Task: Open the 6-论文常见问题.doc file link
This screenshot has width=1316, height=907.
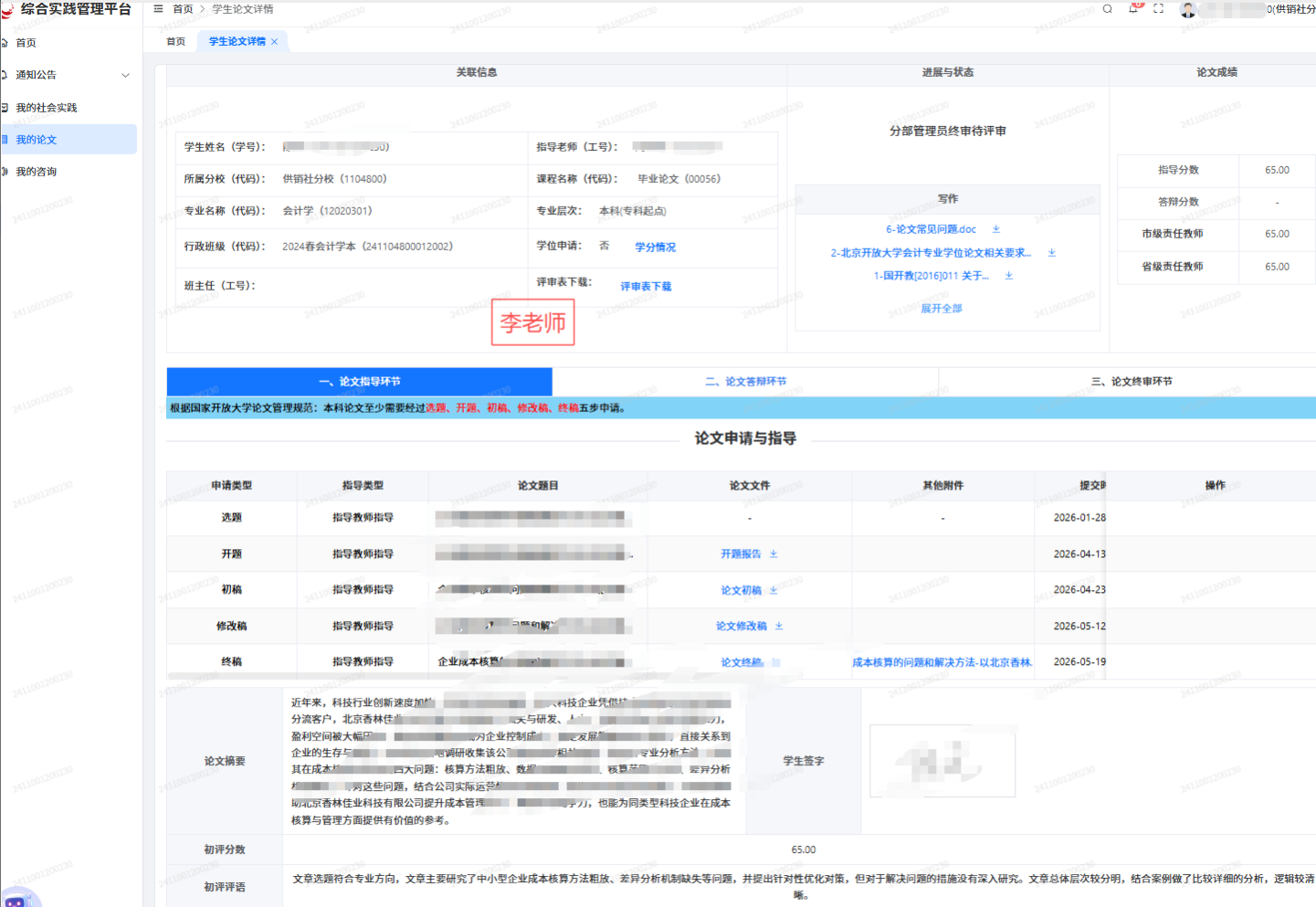Action: point(931,229)
